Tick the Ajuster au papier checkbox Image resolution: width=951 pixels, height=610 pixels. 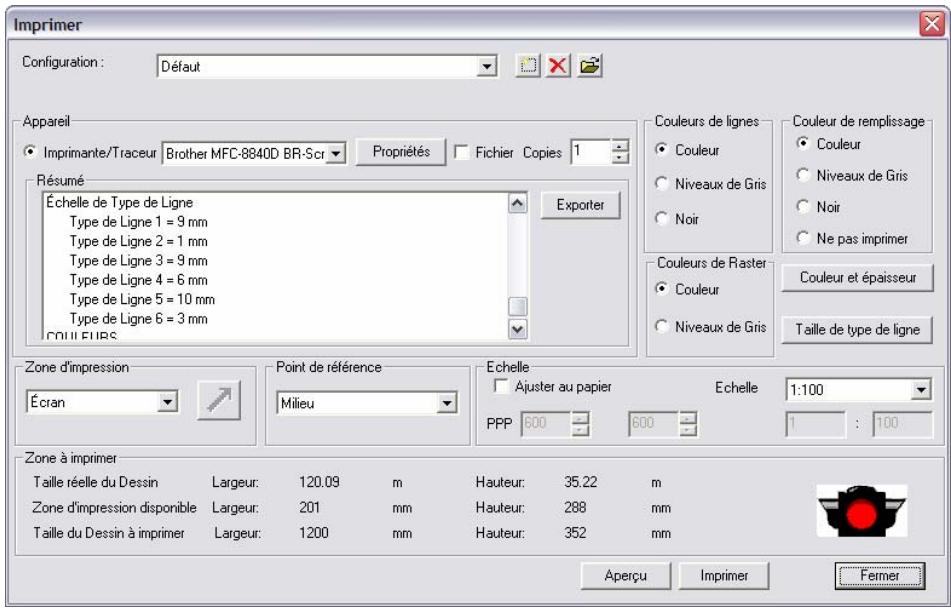tap(502, 386)
